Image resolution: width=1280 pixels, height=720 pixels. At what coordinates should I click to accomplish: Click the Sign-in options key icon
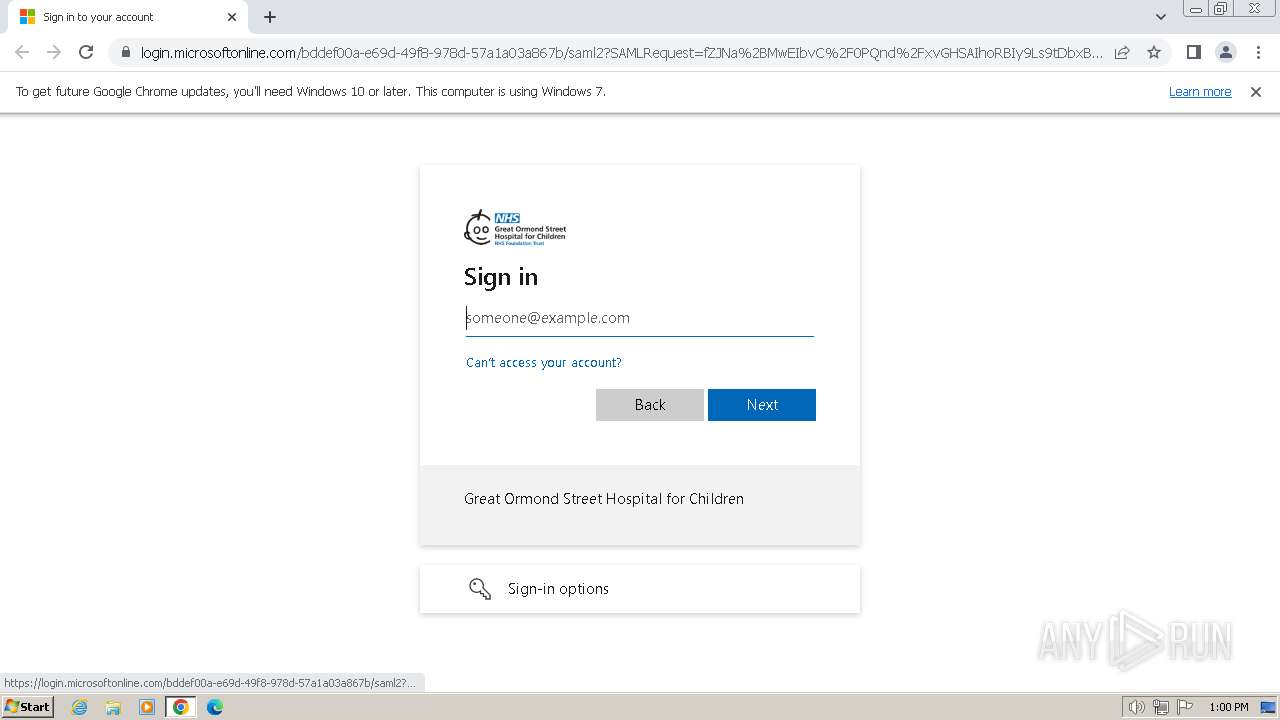pyautogui.click(x=480, y=589)
